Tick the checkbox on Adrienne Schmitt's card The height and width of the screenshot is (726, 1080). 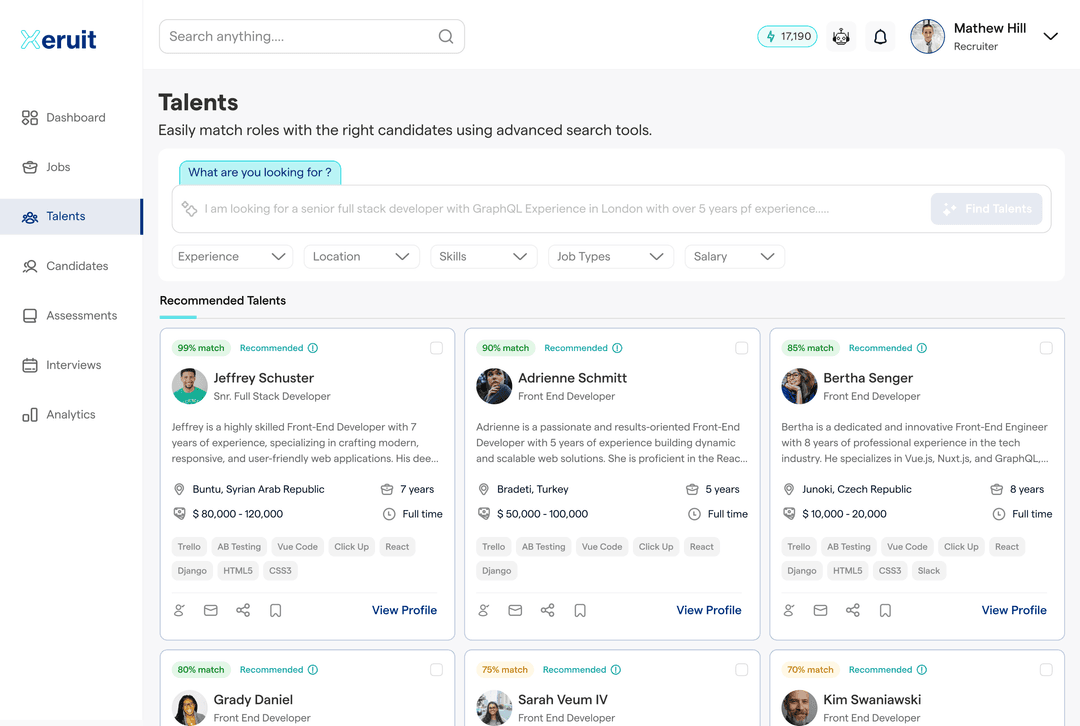tap(741, 348)
